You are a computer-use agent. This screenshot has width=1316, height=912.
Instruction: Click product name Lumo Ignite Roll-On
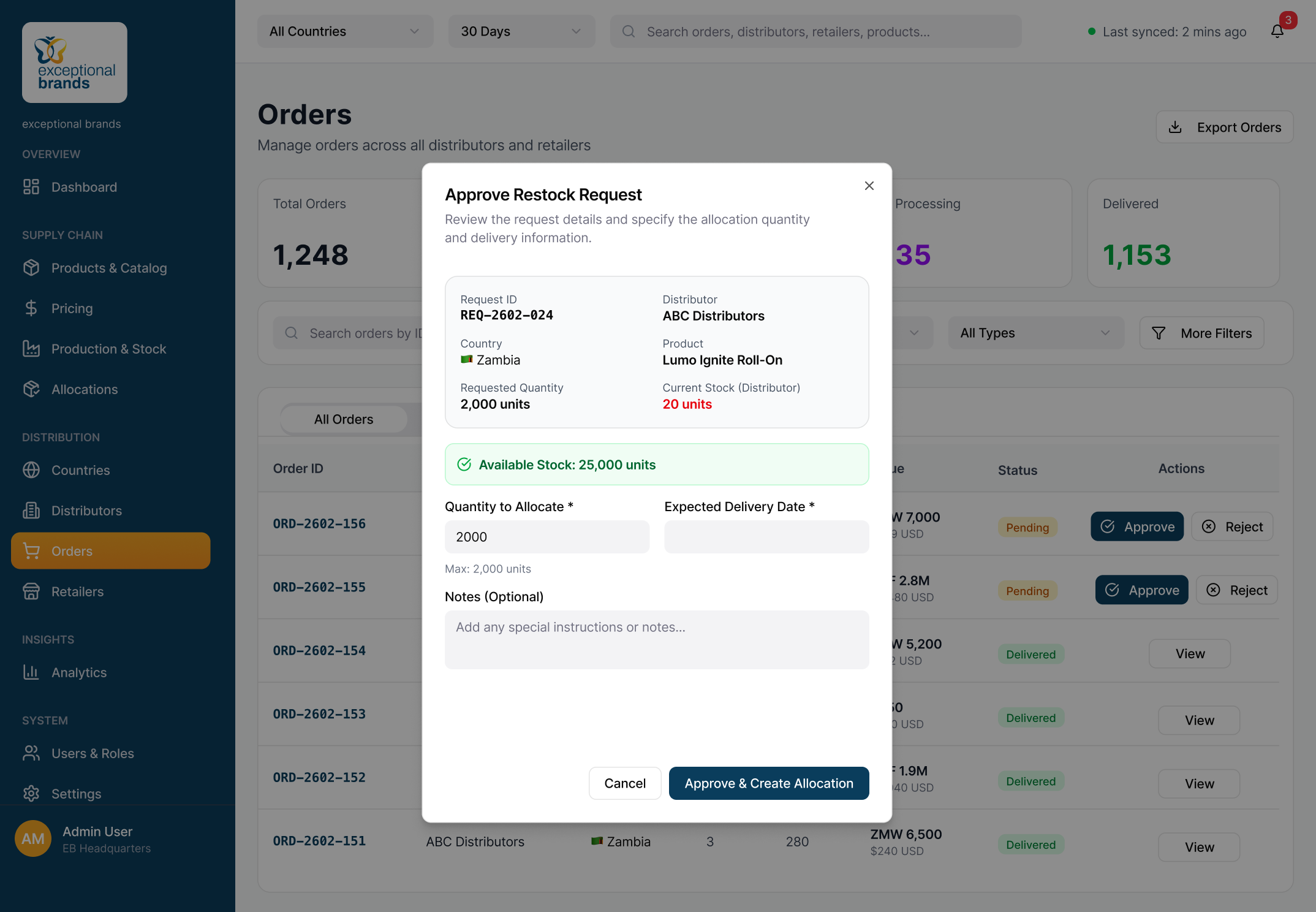pyautogui.click(x=722, y=360)
